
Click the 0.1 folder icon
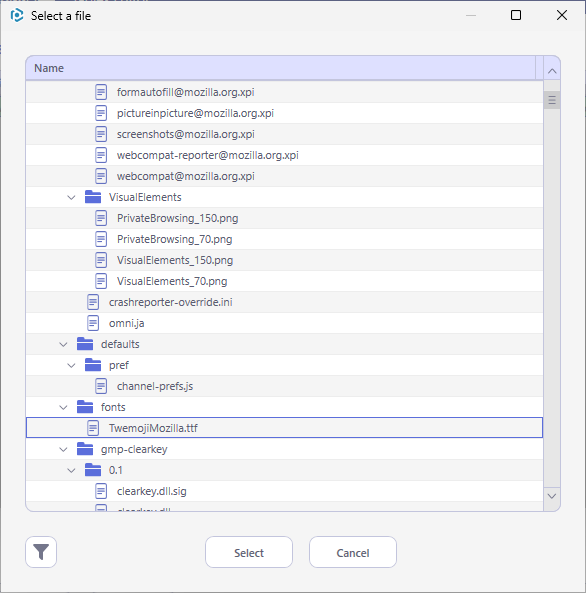point(93,470)
